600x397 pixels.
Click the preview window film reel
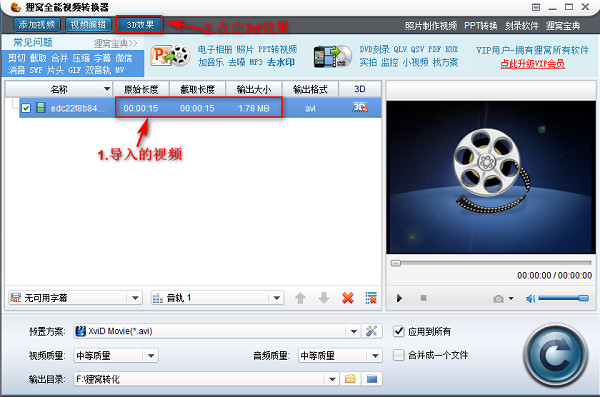tap(491, 171)
